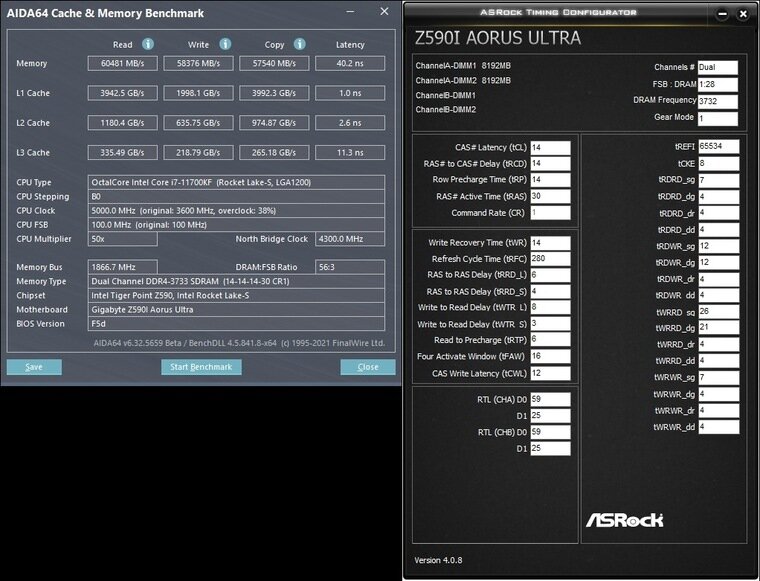Click L3 Cache latency value 11.3 ns

(x=350, y=153)
